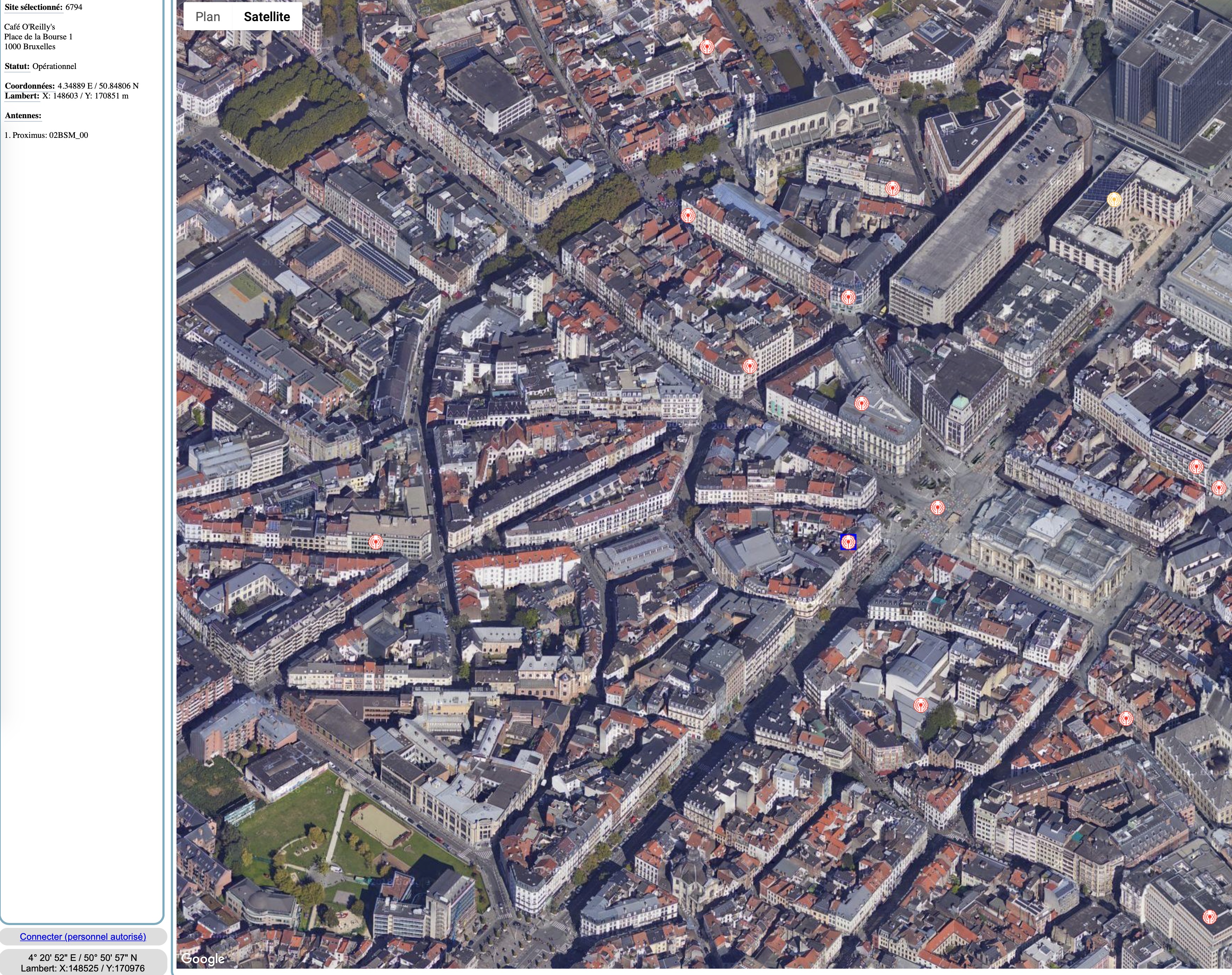The height and width of the screenshot is (975, 1232).
Task: Click the selected antenna marker with blue square outline
Action: pos(848,542)
